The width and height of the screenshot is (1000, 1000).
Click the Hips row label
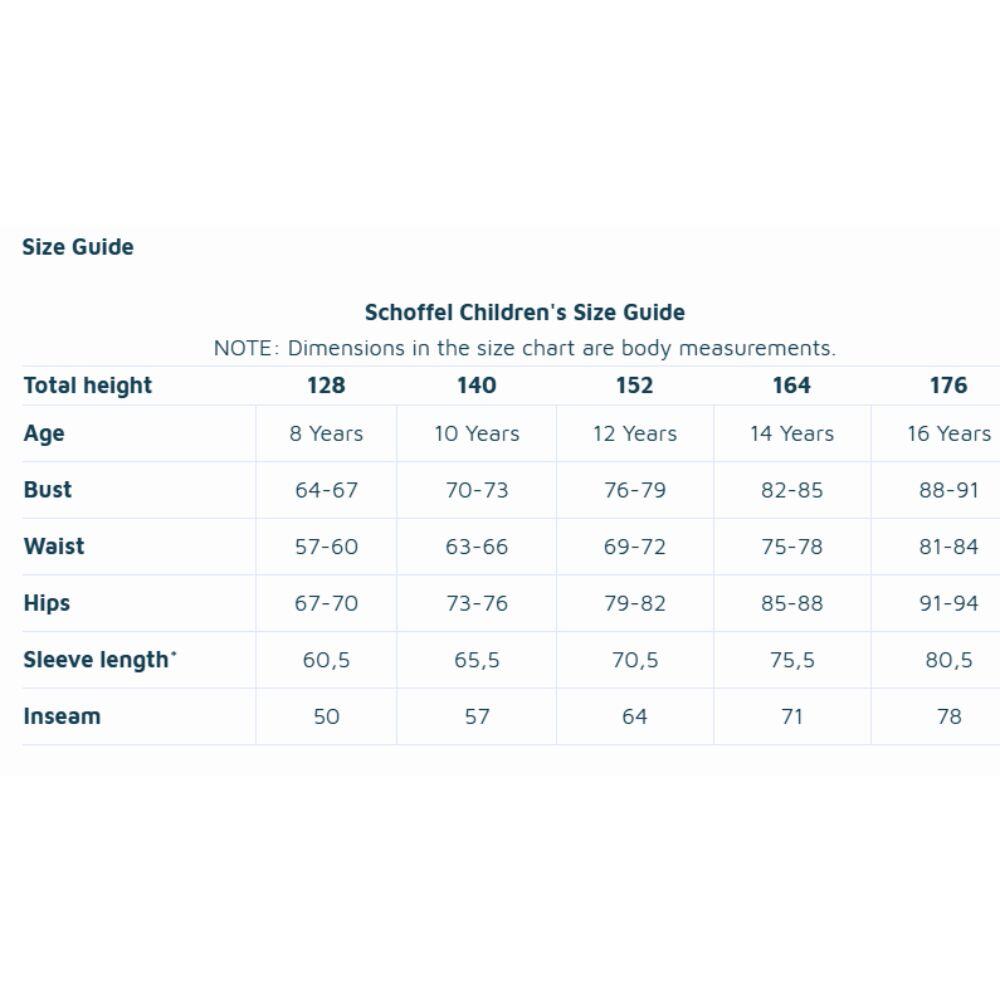click(x=47, y=603)
